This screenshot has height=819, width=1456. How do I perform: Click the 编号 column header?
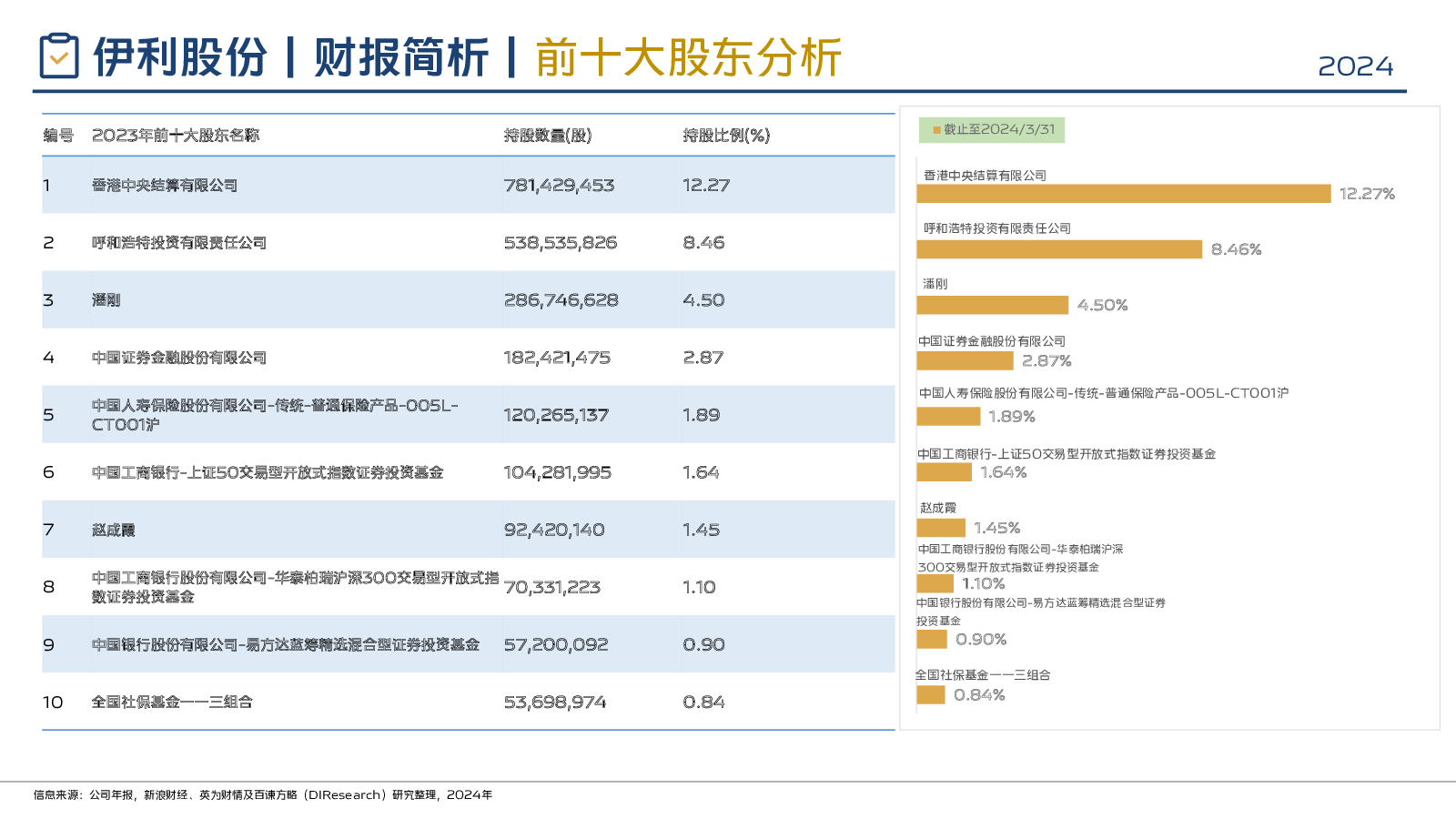point(58,136)
